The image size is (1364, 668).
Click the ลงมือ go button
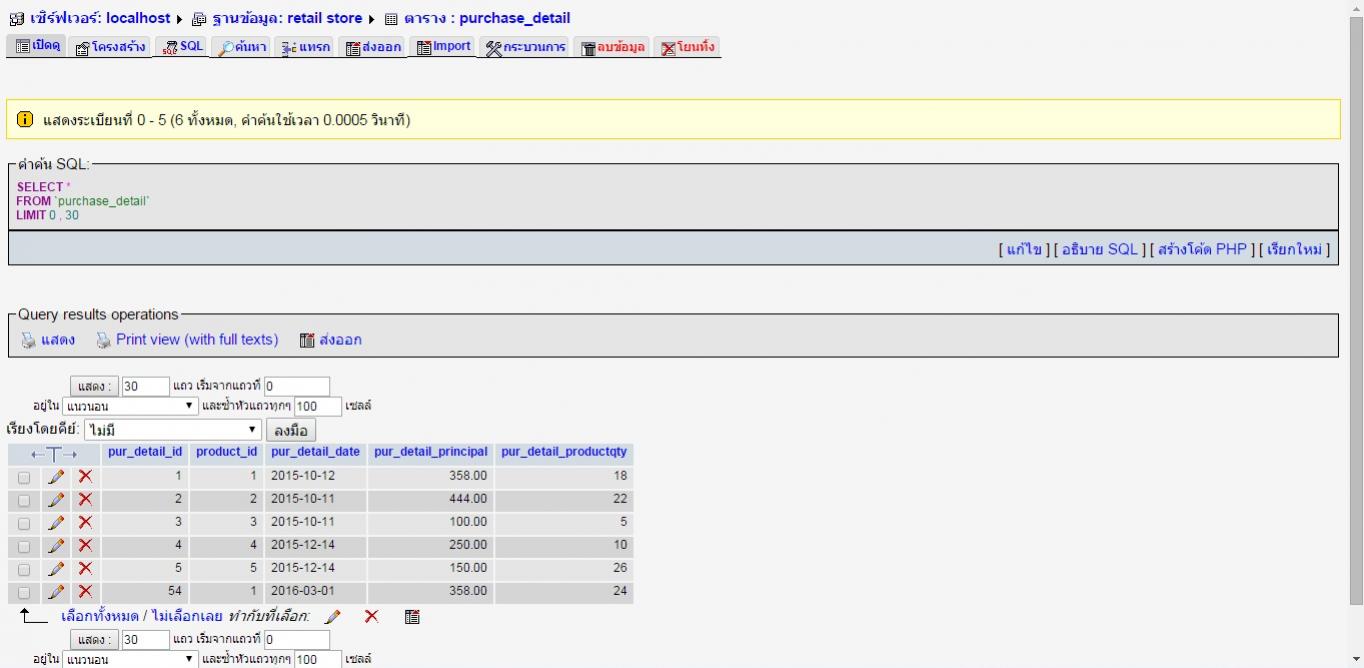tap(290, 430)
